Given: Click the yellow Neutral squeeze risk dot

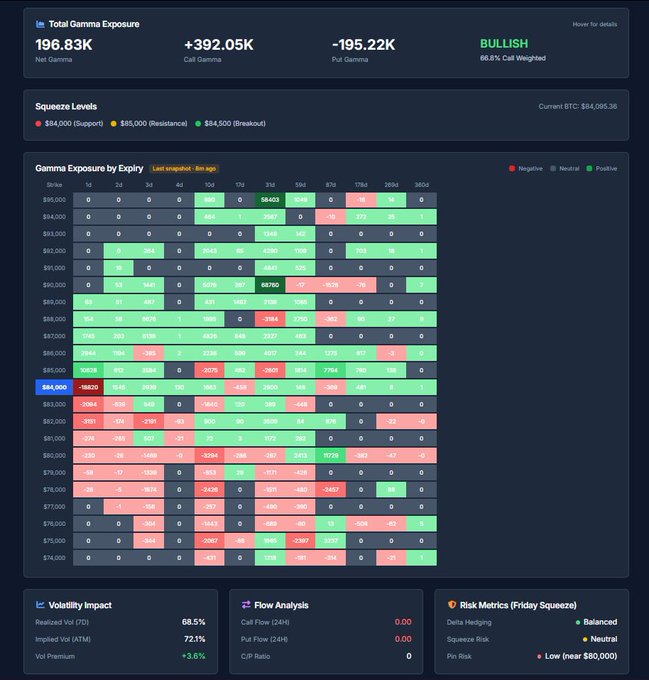Looking at the screenshot, I should [x=585, y=639].
